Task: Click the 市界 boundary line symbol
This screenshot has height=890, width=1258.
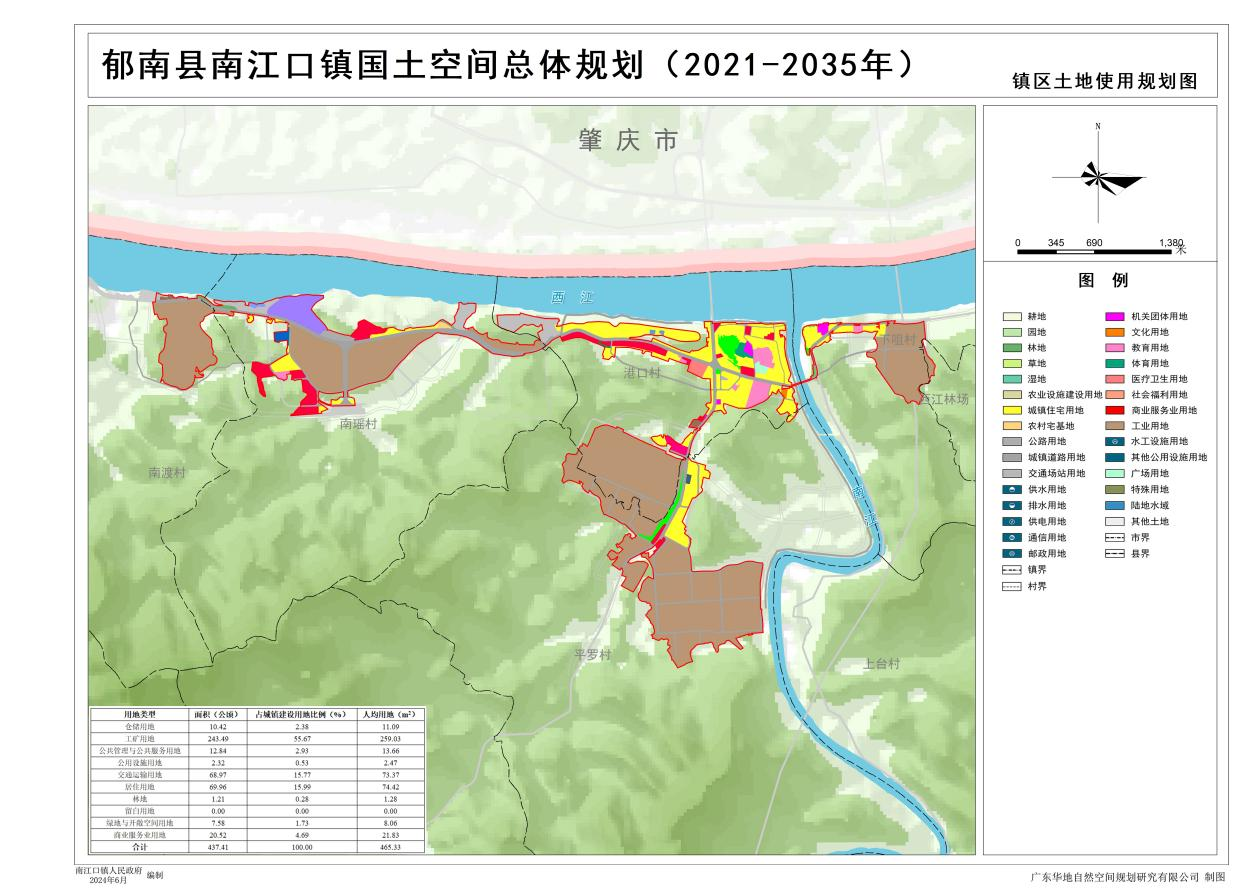Action: pos(1115,537)
